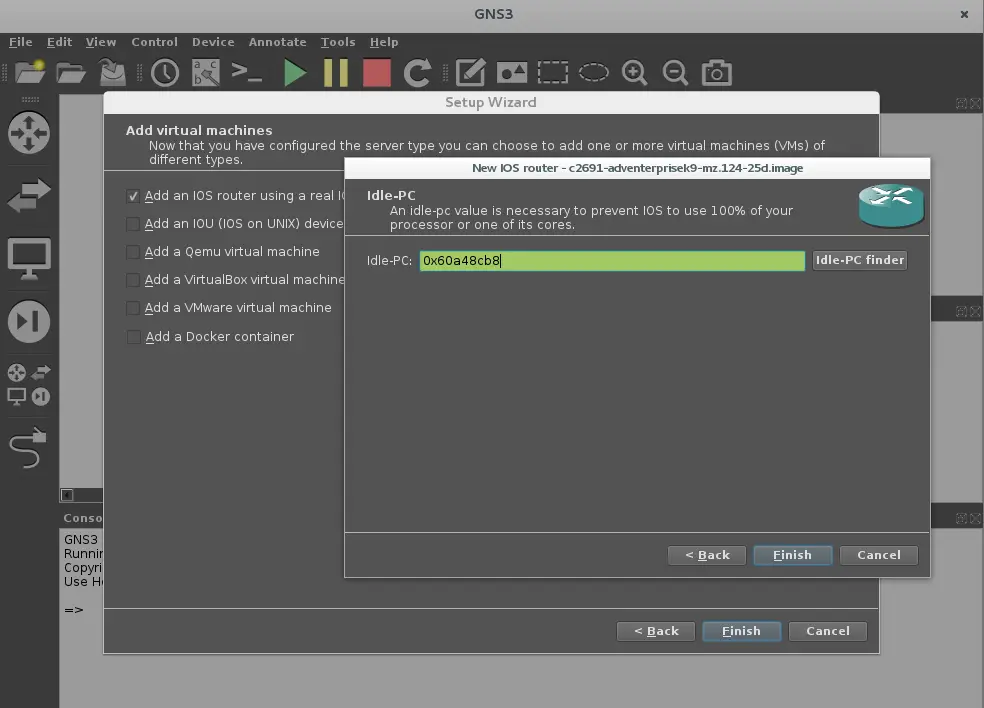
Task: Click the Idle-PC finder button
Action: pyautogui.click(x=860, y=260)
